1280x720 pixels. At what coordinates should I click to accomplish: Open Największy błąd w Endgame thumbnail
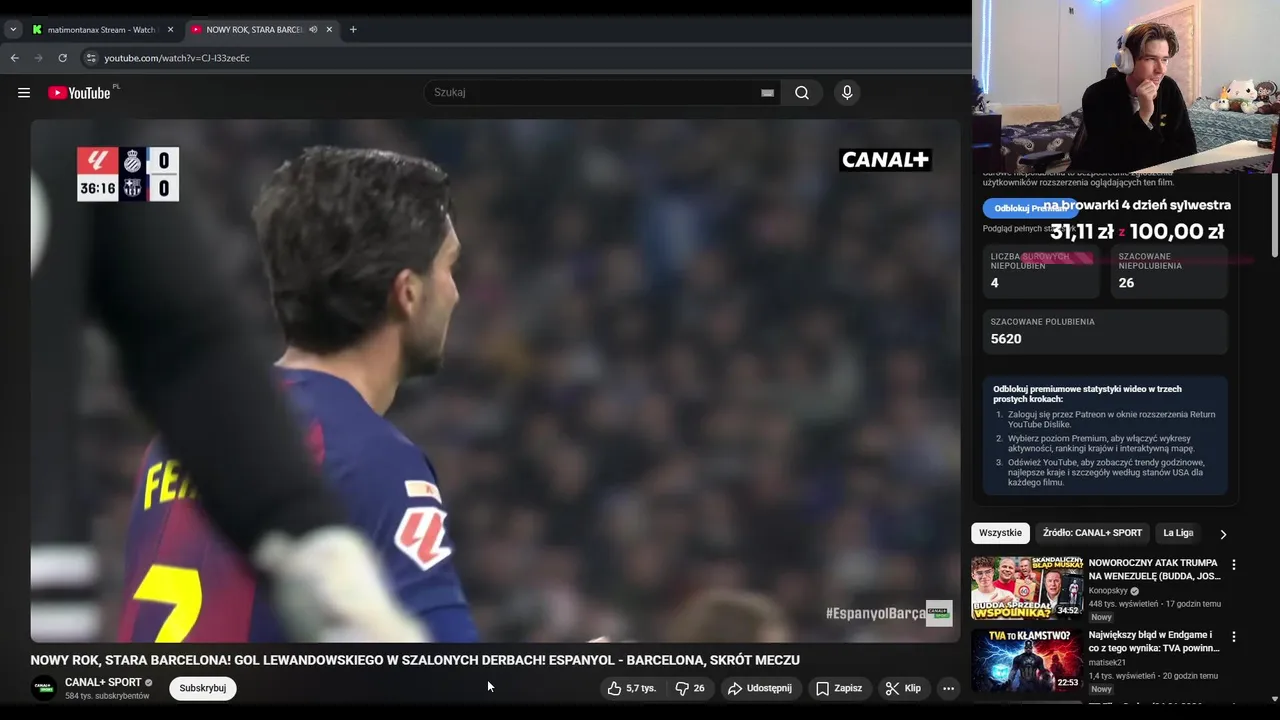(1027, 660)
